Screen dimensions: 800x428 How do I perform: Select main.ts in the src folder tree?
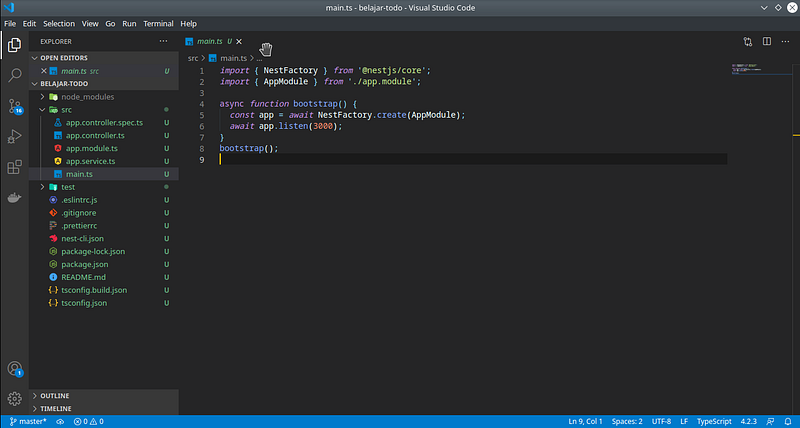coord(104,174)
